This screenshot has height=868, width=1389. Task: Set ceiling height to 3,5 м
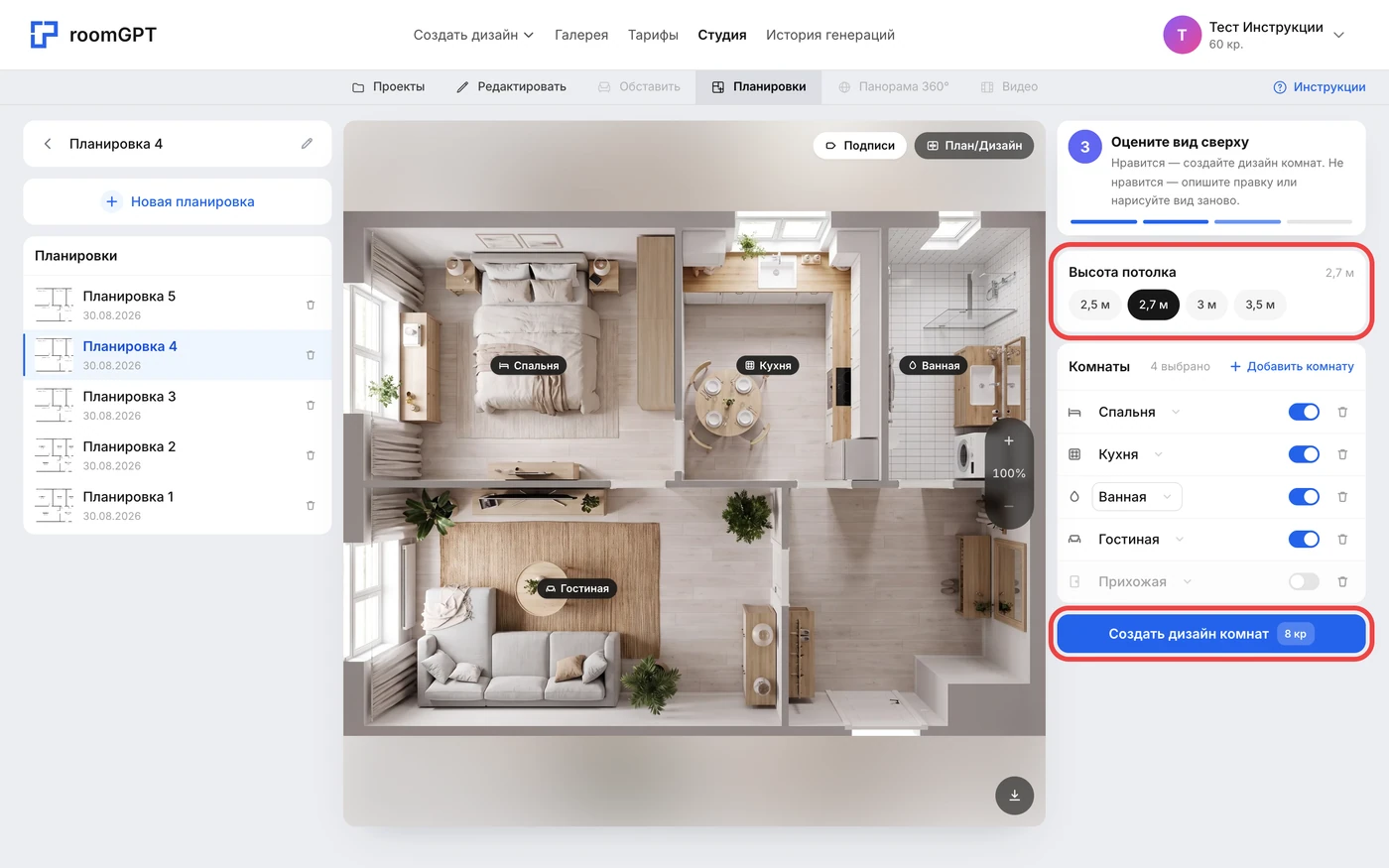pyautogui.click(x=1260, y=305)
